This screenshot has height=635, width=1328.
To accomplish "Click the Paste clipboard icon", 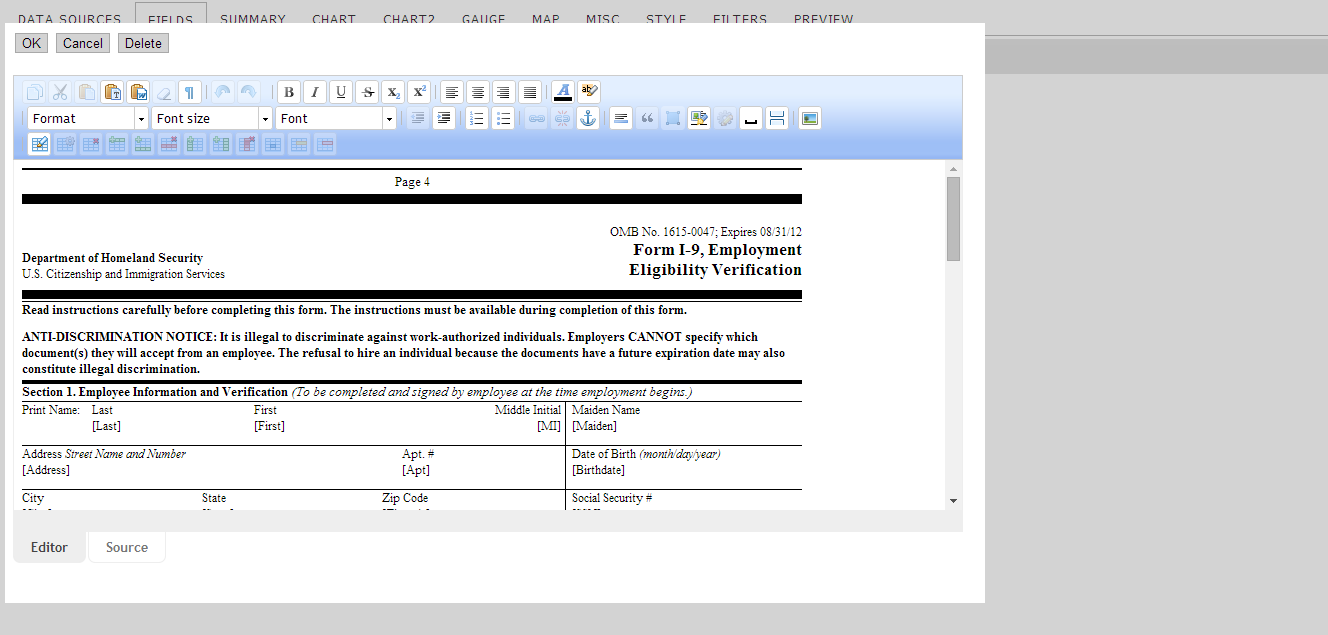I will pos(87,92).
